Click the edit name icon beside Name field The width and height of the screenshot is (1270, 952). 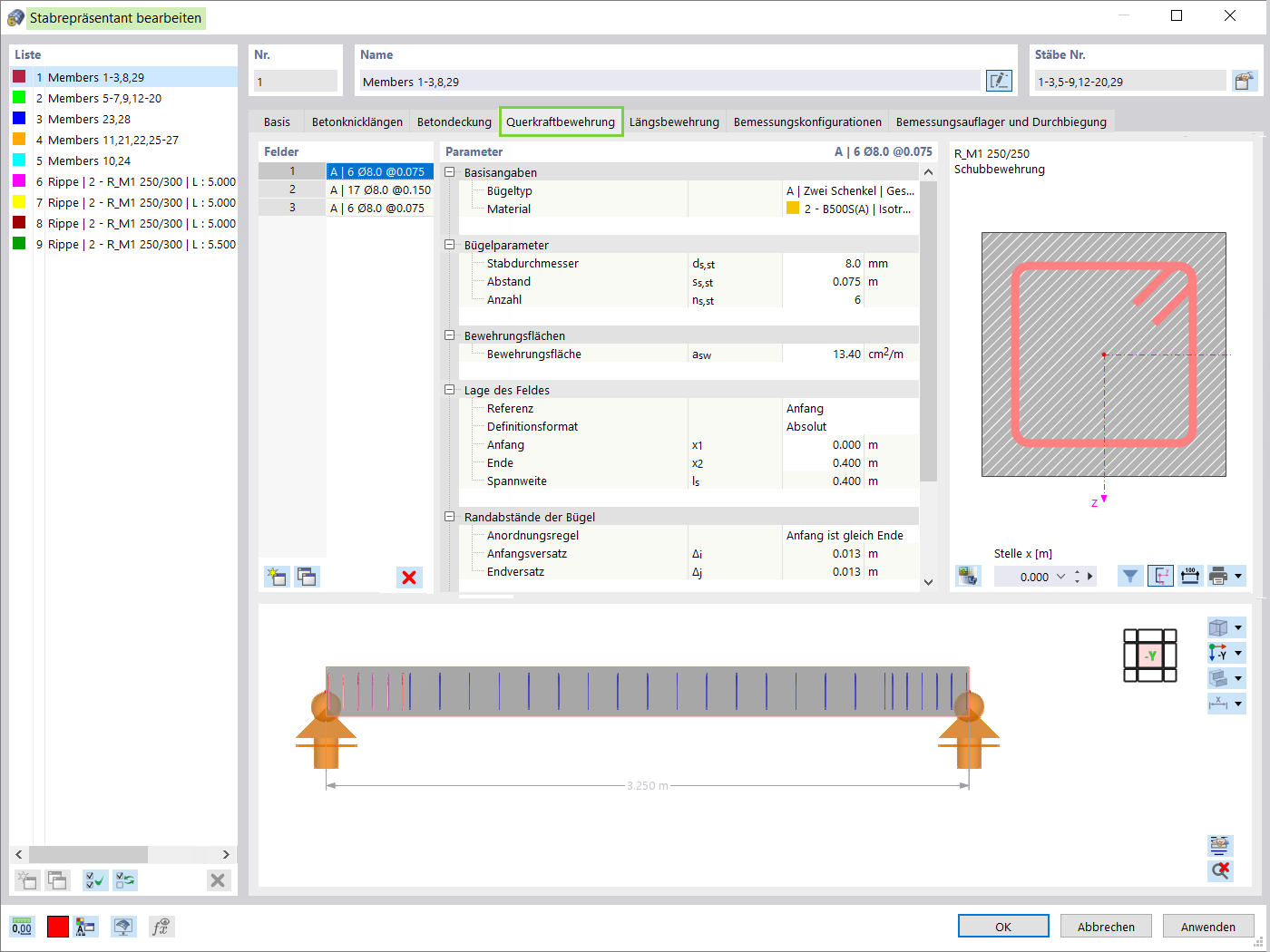(999, 81)
